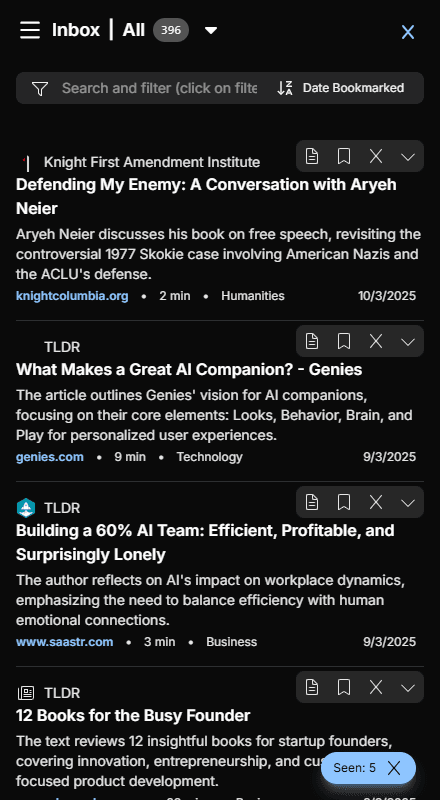Image resolution: width=440 pixels, height=800 pixels.
Task: Open 12 Books for the Busy Founder
Action: pyautogui.click(x=133, y=715)
